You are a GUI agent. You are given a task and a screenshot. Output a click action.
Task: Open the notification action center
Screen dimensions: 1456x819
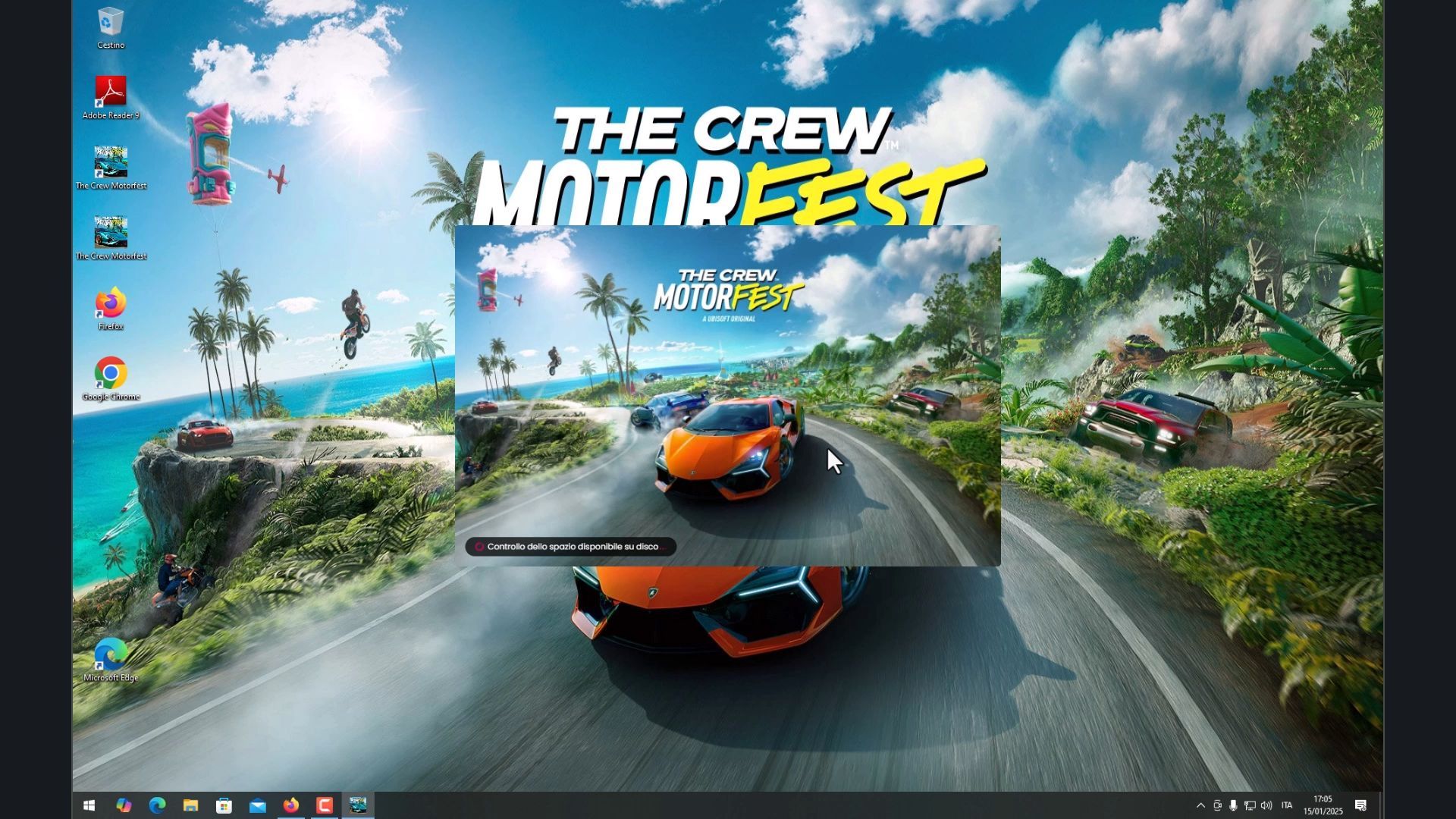[1361, 805]
